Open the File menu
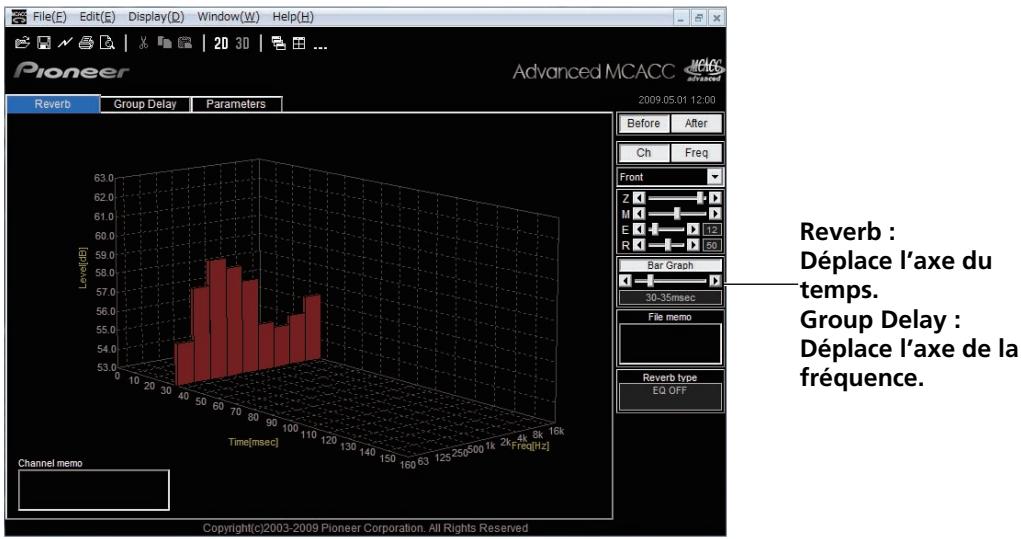1021x539 pixels. pos(49,17)
